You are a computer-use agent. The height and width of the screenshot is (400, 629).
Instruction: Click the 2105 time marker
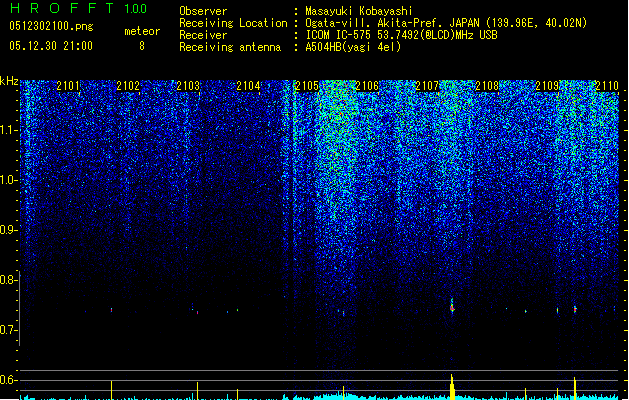[x=307, y=86]
